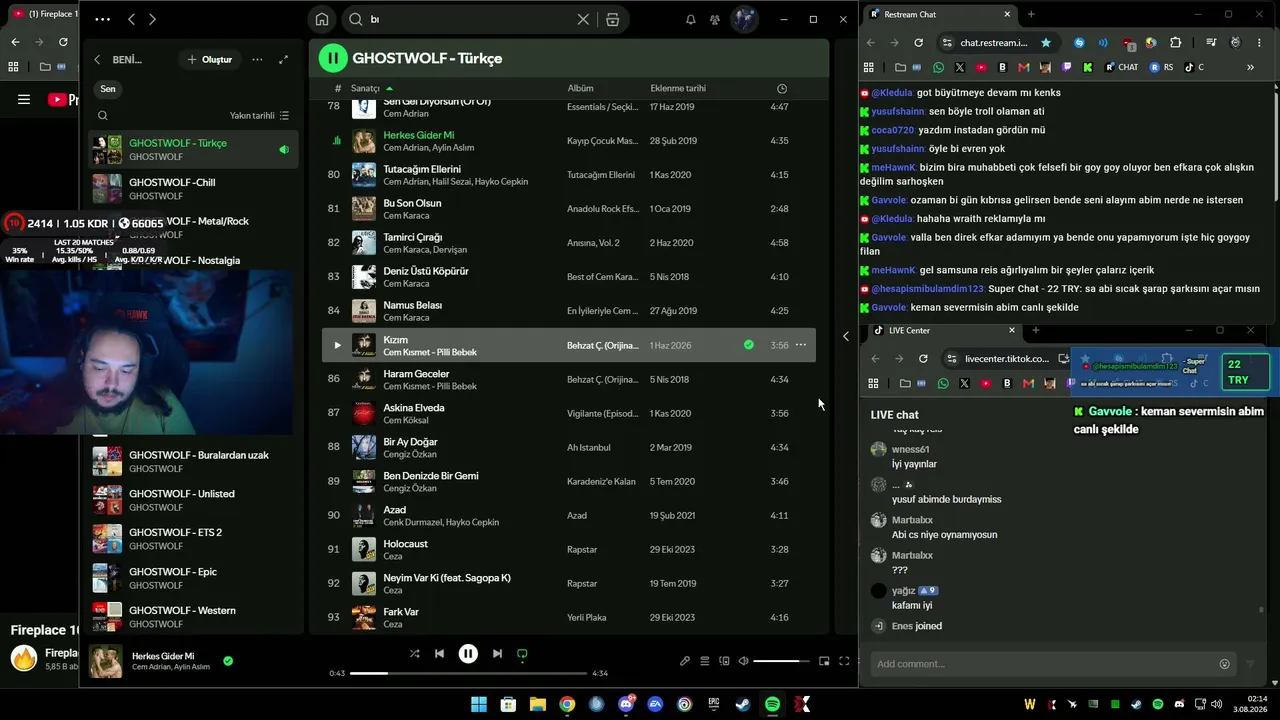The height and width of the screenshot is (720, 1280).
Task: Toggle saved checkmark for Herkes Gider Mi
Action: click(x=228, y=661)
